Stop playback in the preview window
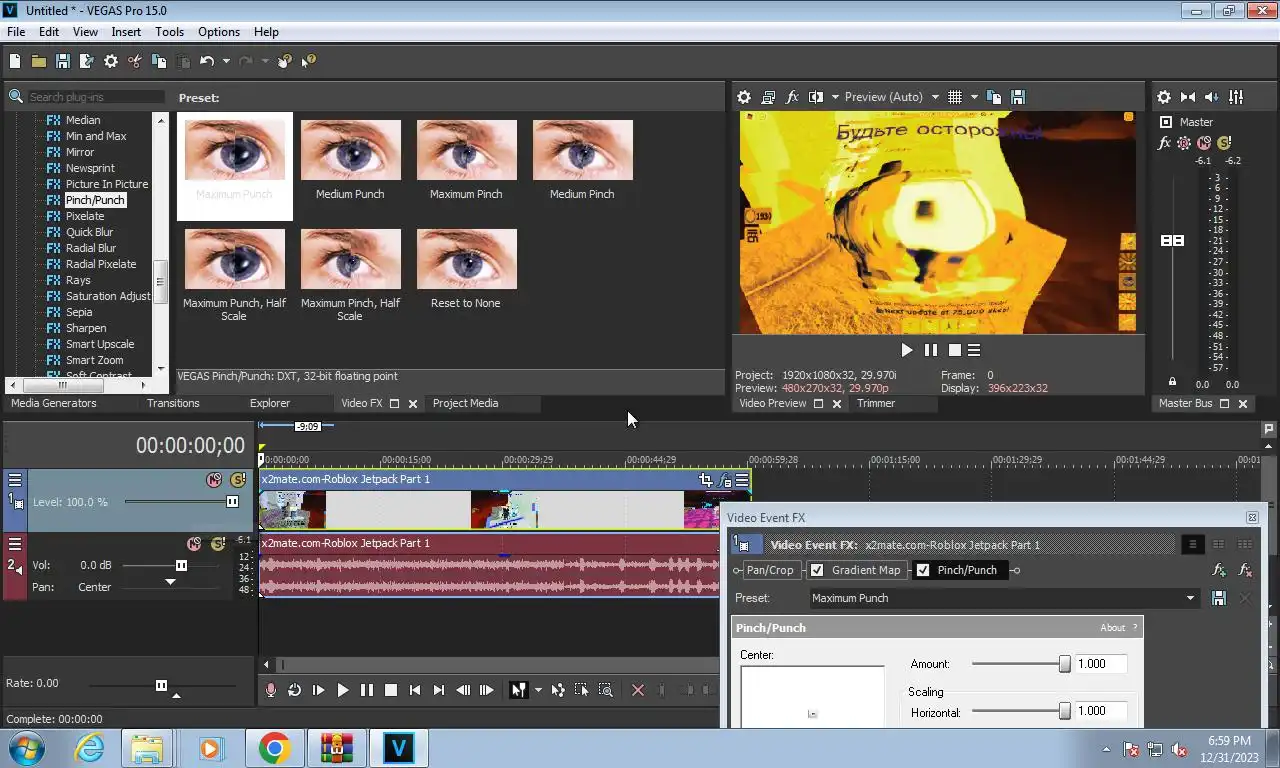The width and height of the screenshot is (1280, 768). tap(955, 350)
